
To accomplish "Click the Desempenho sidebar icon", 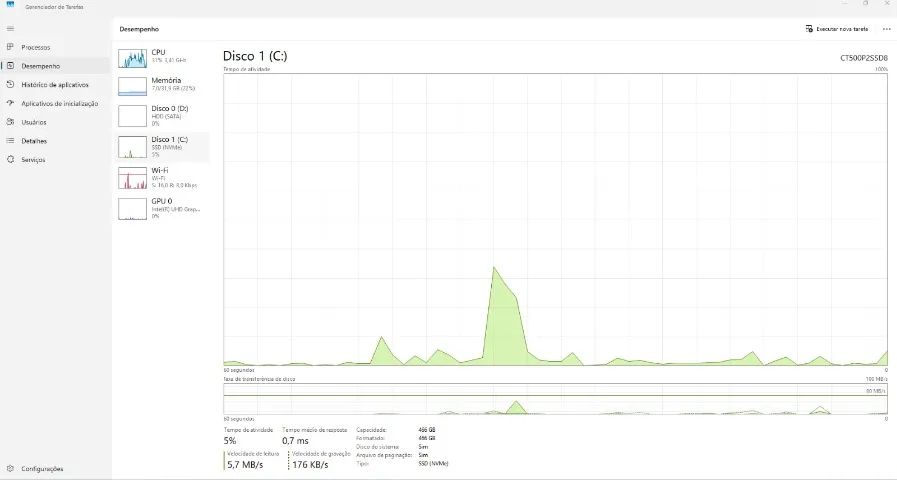I will tap(10, 66).
